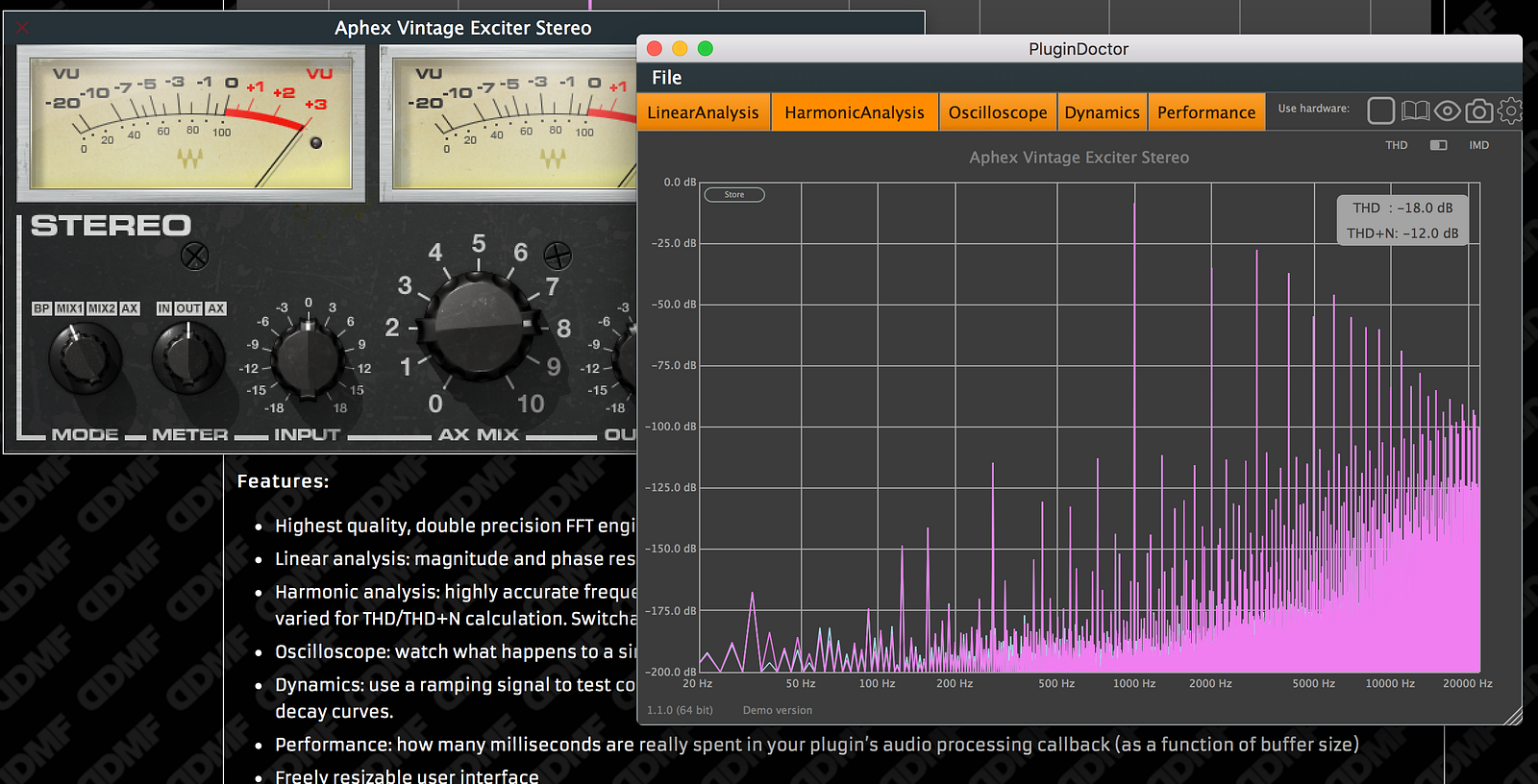The image size is (1538, 784).
Task: Click the right VU meter display
Action: click(509, 123)
